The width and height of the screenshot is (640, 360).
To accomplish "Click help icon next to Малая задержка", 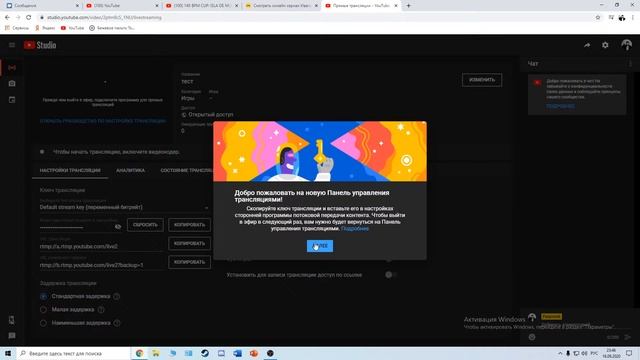I will [x=101, y=310].
